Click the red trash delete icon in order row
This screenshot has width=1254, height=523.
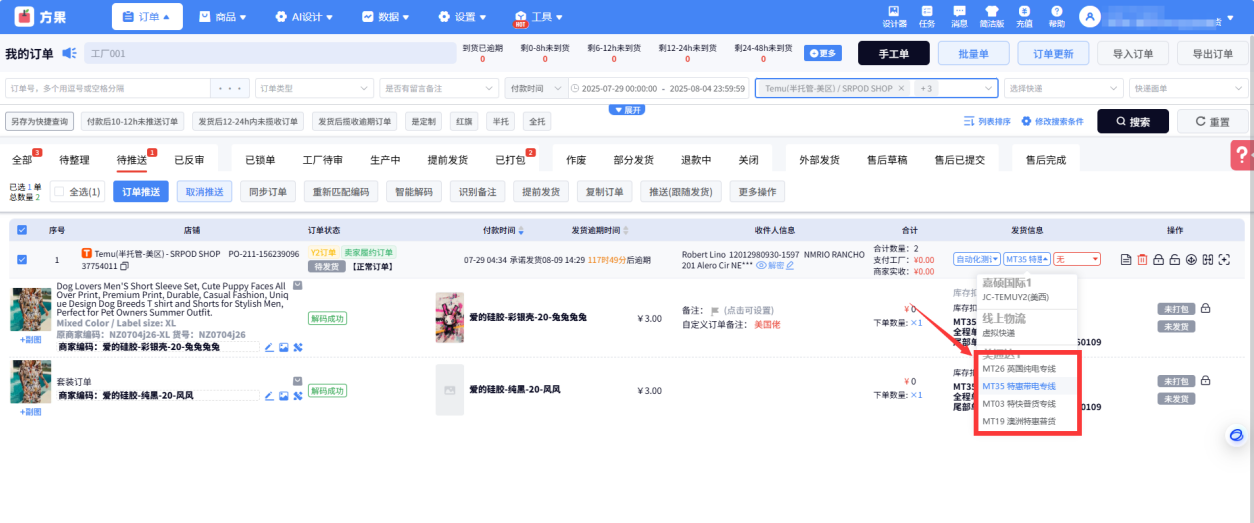(x=1142, y=260)
